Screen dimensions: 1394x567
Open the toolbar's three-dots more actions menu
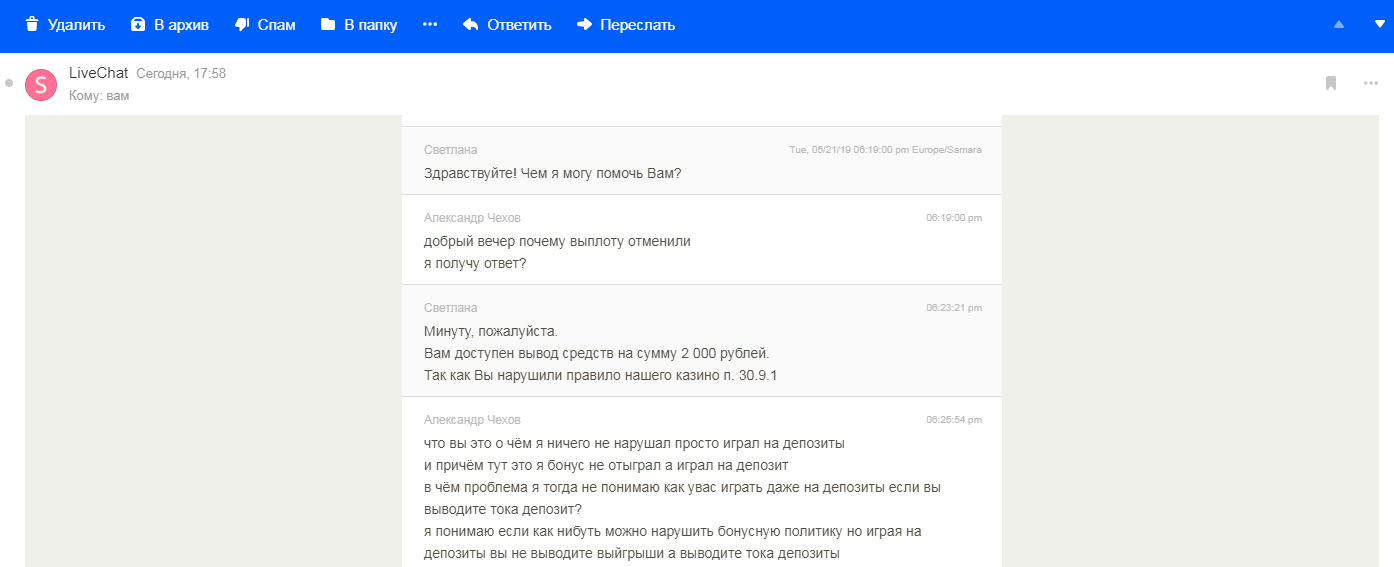pos(430,25)
